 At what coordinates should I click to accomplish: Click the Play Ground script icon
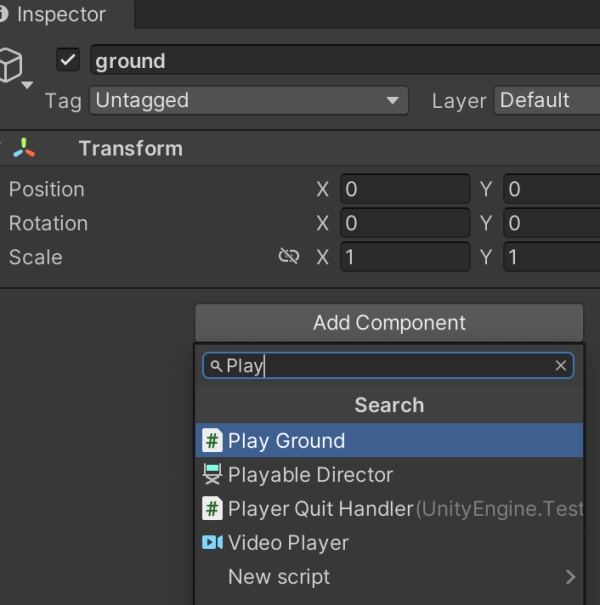[x=212, y=440]
